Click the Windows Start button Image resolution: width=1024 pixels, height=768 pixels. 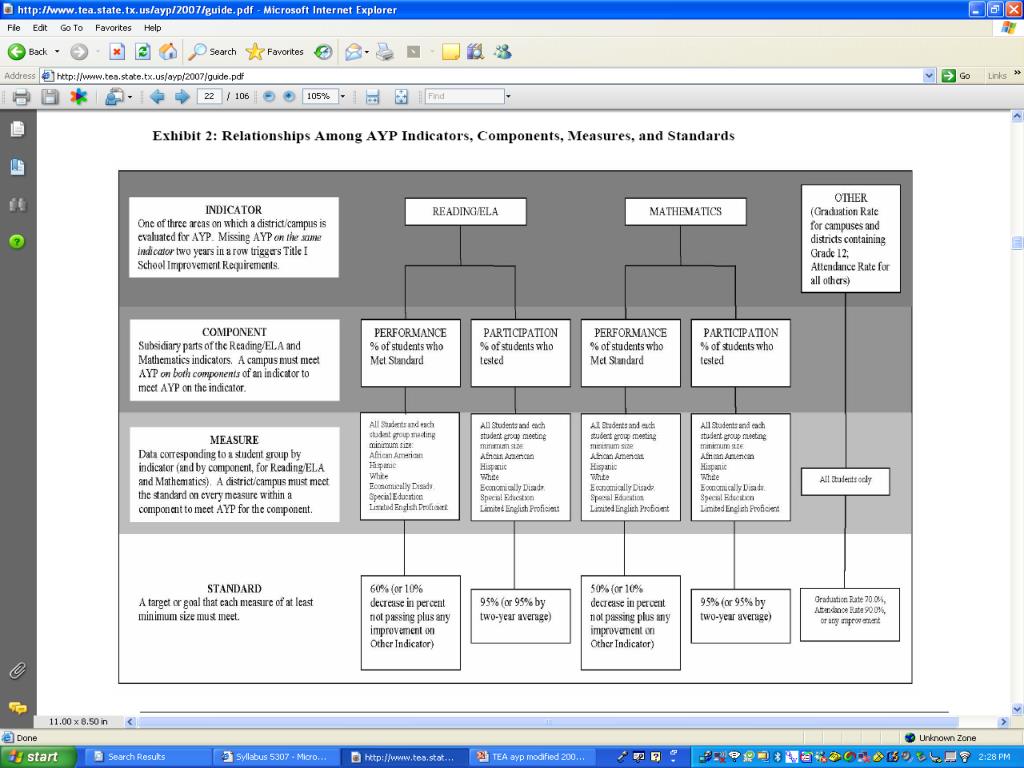(x=37, y=757)
